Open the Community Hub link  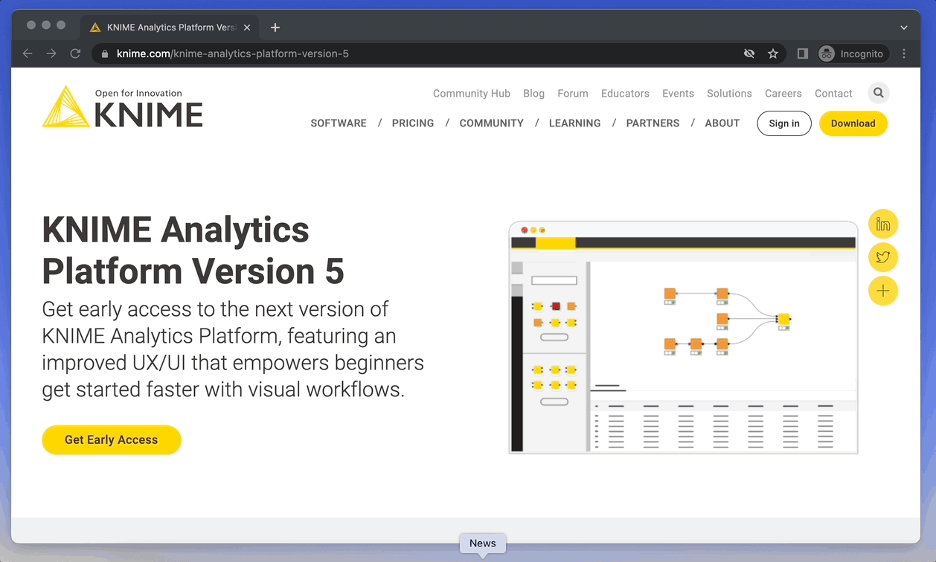tap(471, 93)
